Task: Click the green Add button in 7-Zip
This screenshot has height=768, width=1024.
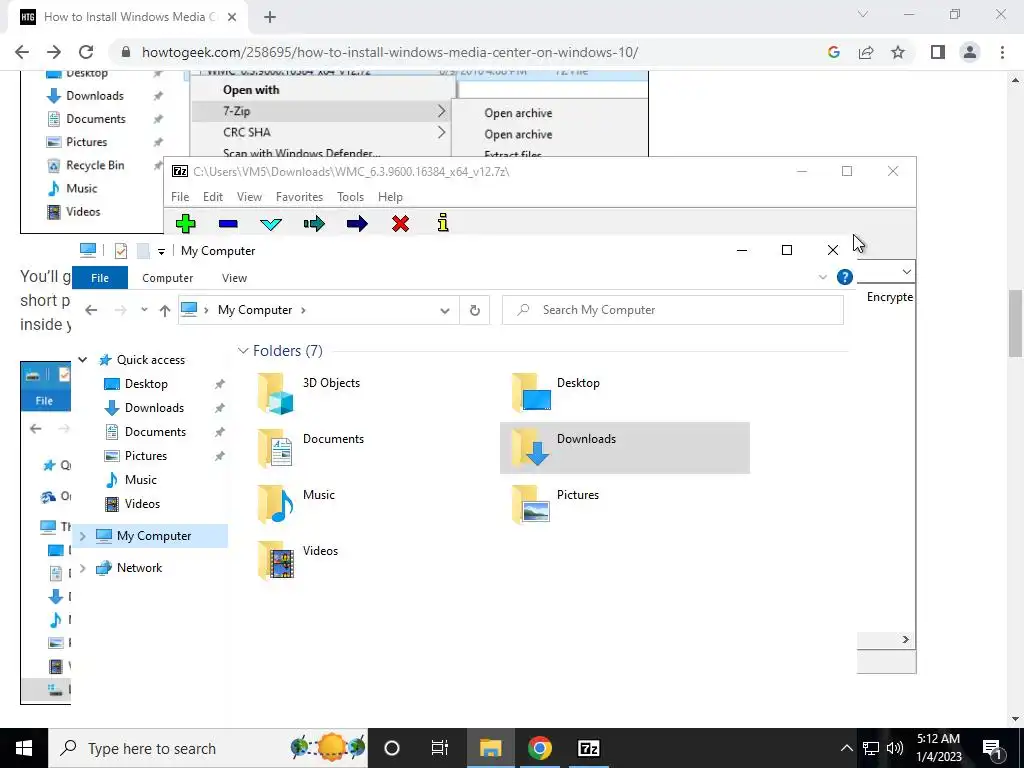Action: (185, 224)
